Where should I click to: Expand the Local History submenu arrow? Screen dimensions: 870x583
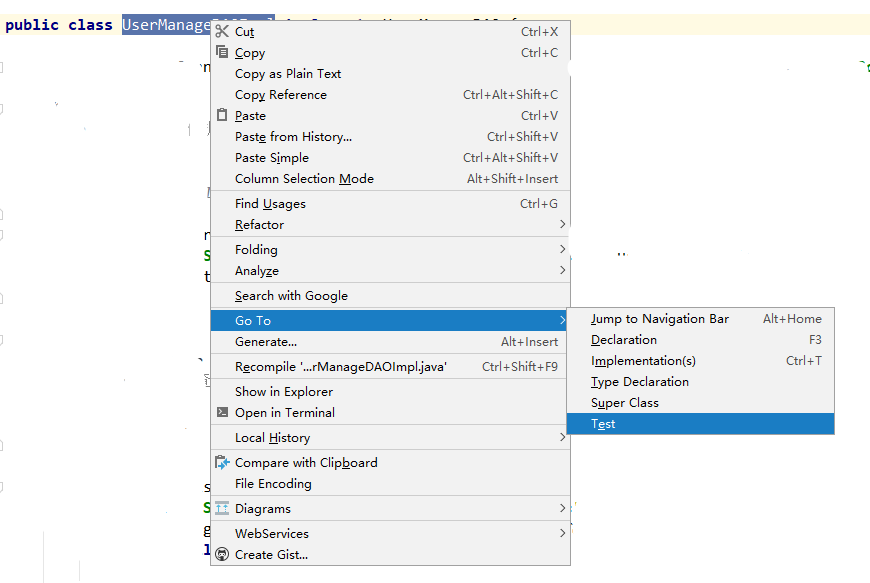562,437
